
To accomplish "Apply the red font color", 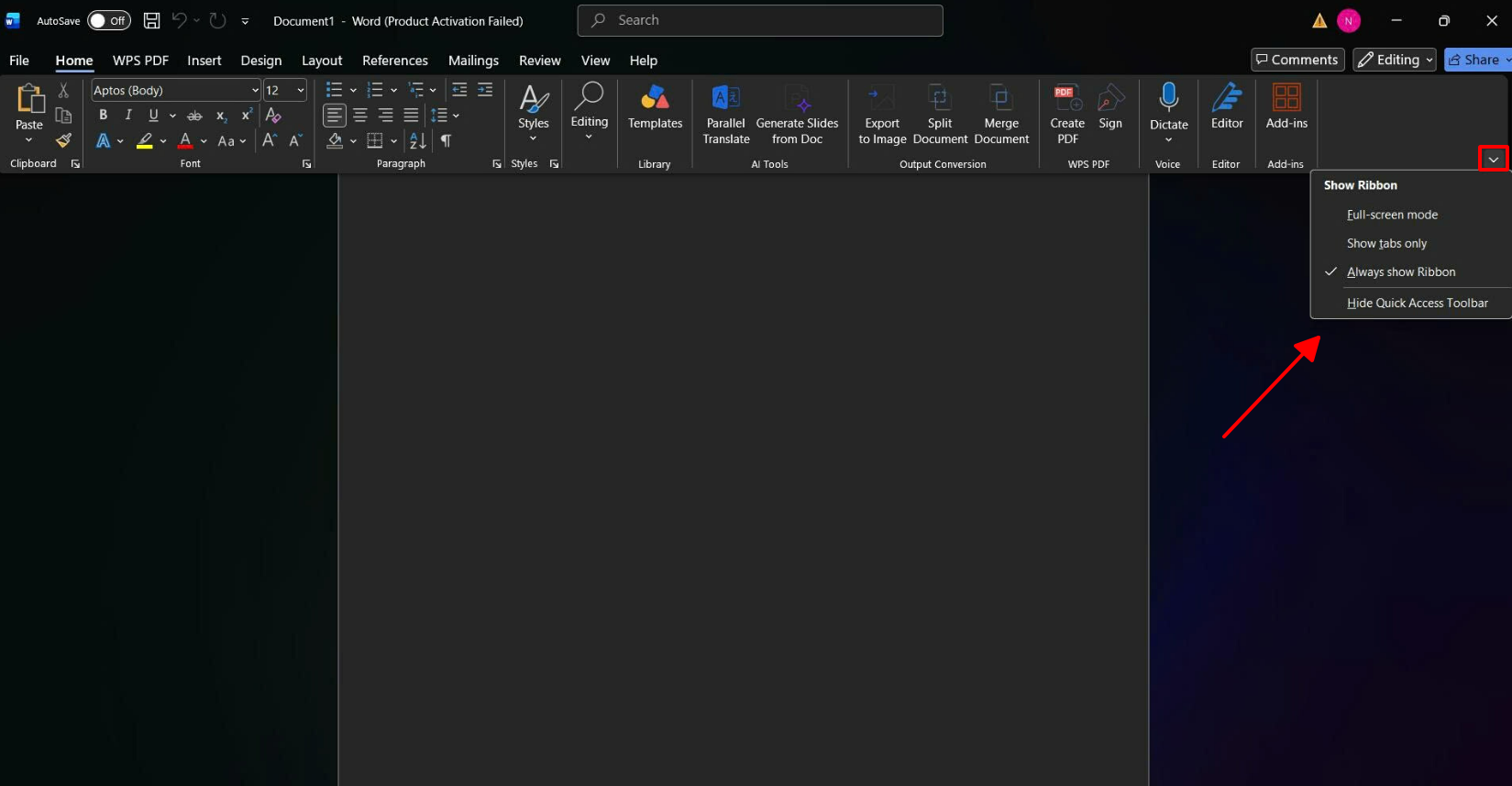I will [186, 141].
